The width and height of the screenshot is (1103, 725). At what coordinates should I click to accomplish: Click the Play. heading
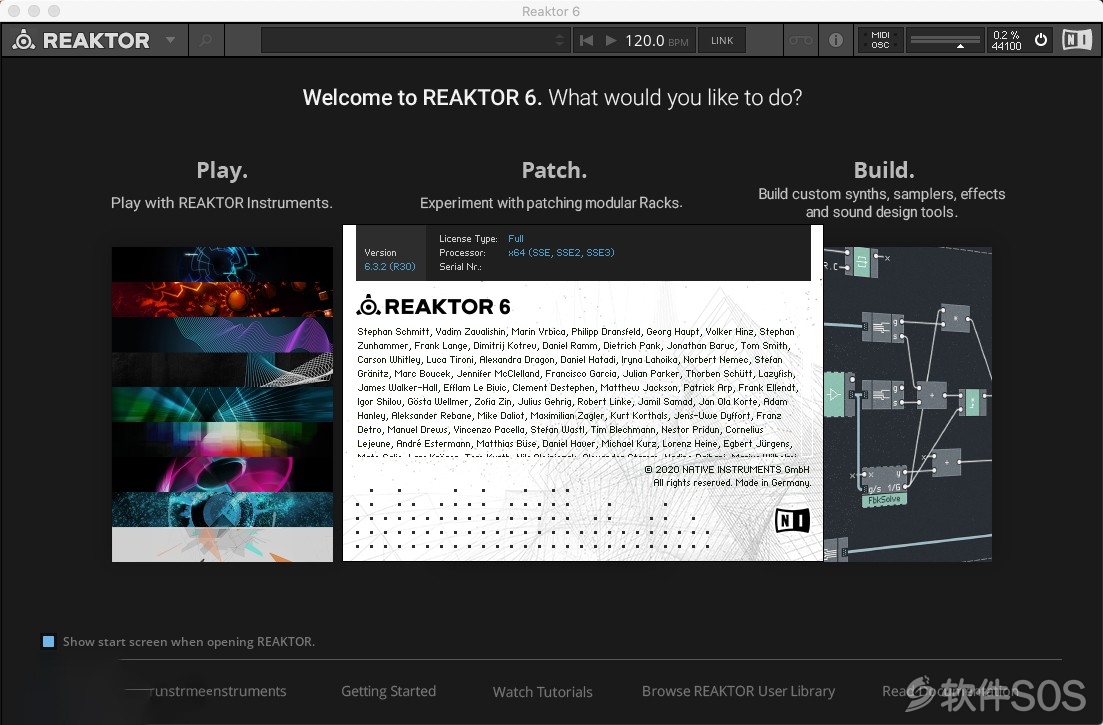tap(222, 170)
